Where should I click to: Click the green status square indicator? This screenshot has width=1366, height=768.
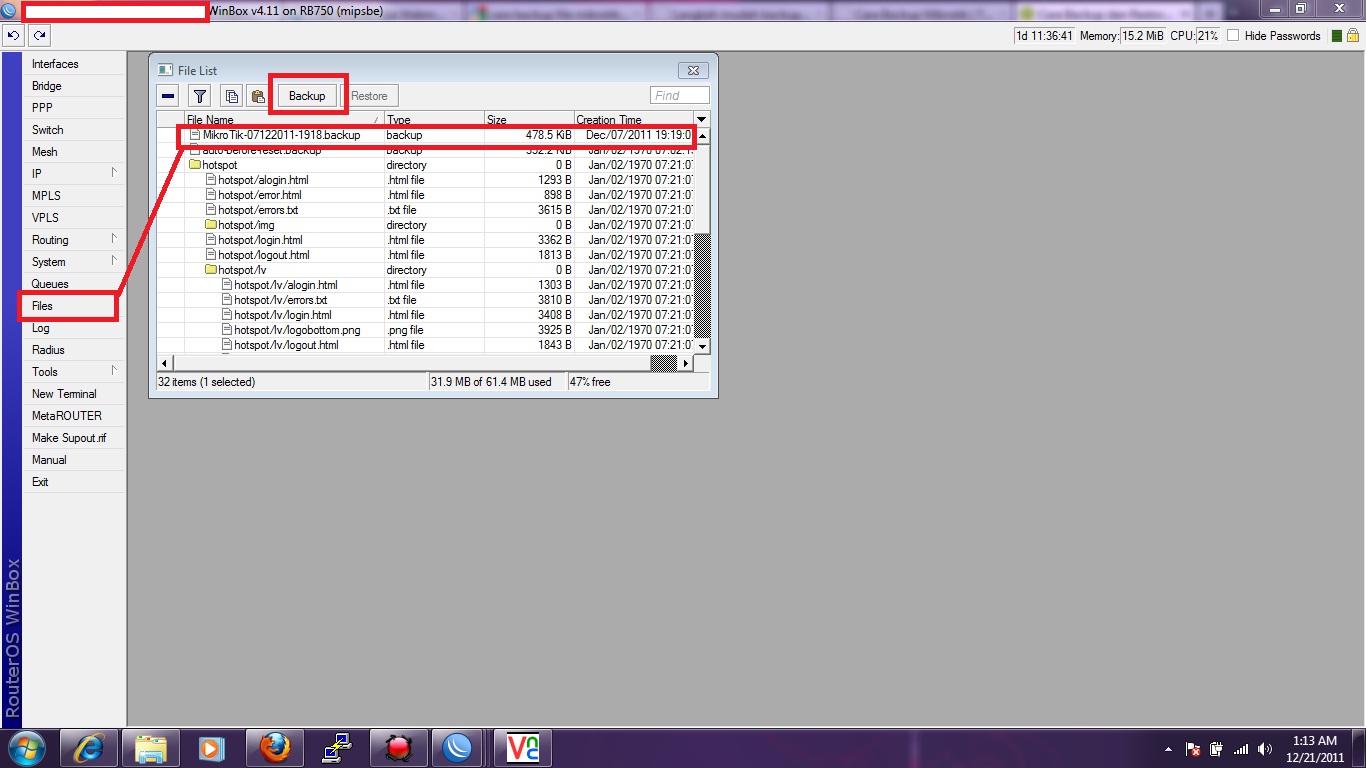[x=1337, y=35]
